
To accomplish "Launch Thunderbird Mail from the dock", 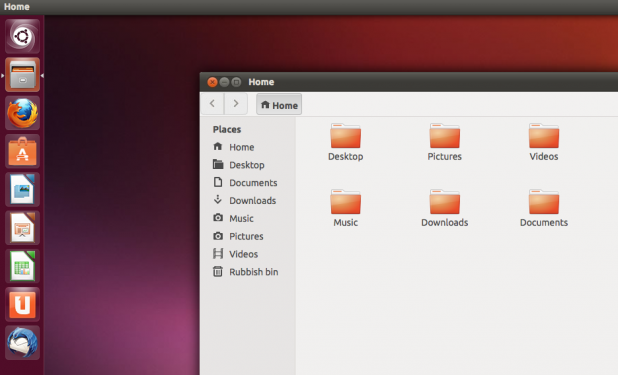I will click(22, 343).
